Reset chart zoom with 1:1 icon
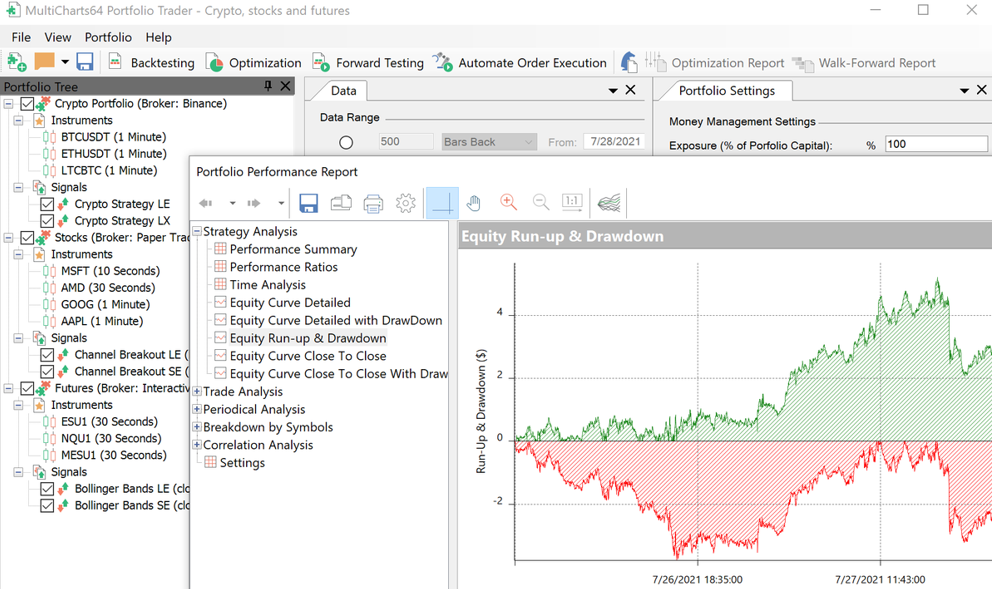Screen dimensions: 992x589 572,202
